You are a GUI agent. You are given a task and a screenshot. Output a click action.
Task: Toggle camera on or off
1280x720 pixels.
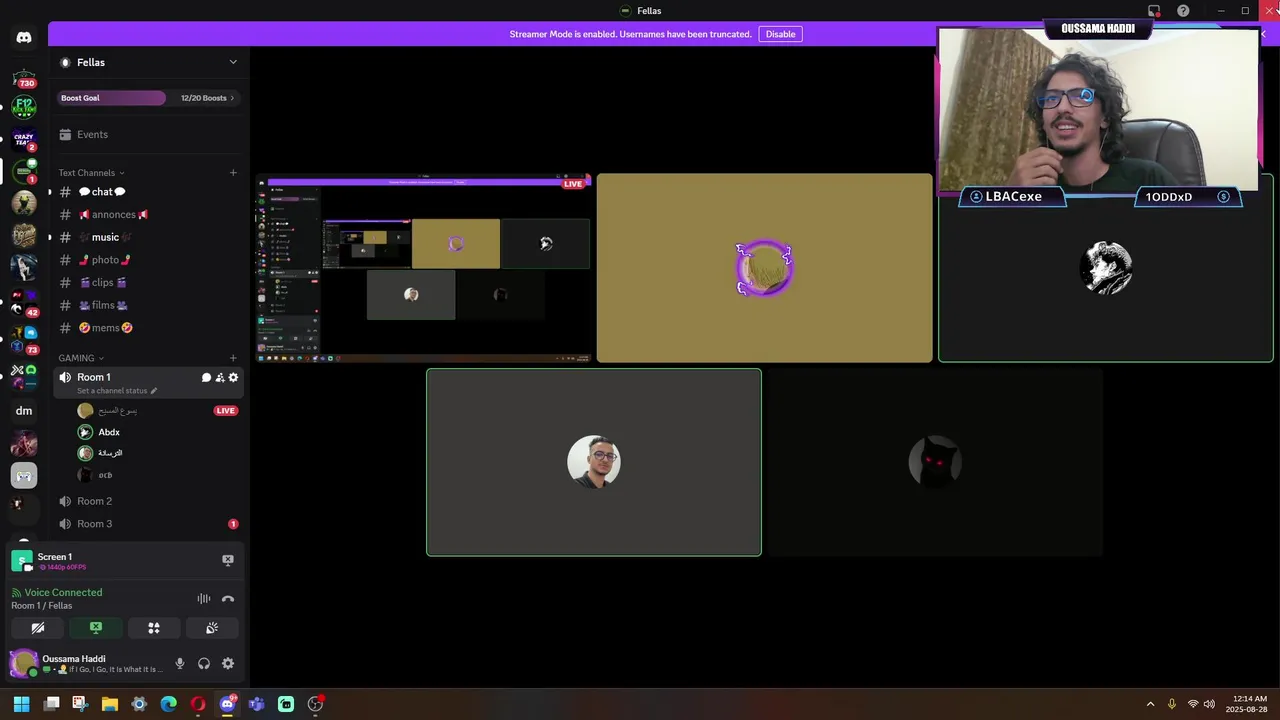[38, 628]
